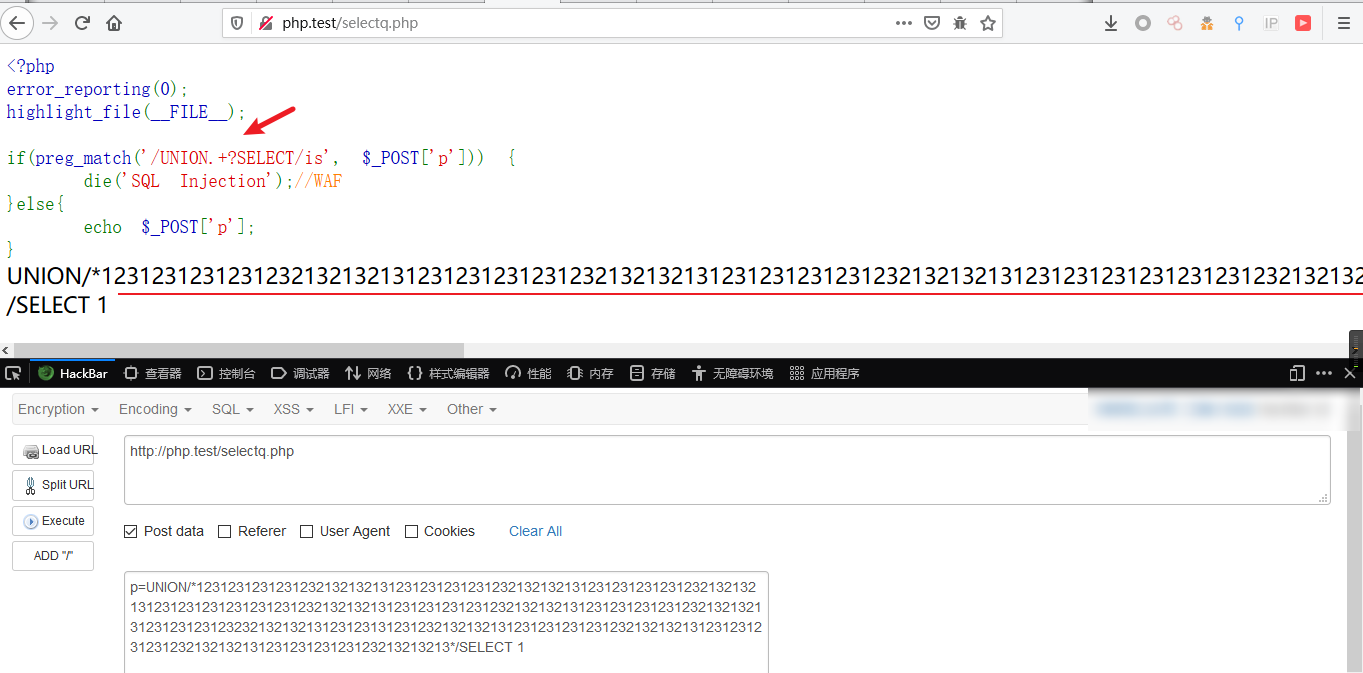
Task: Open the Firefox hamburger menu
Action: pyautogui.click(x=1344, y=23)
